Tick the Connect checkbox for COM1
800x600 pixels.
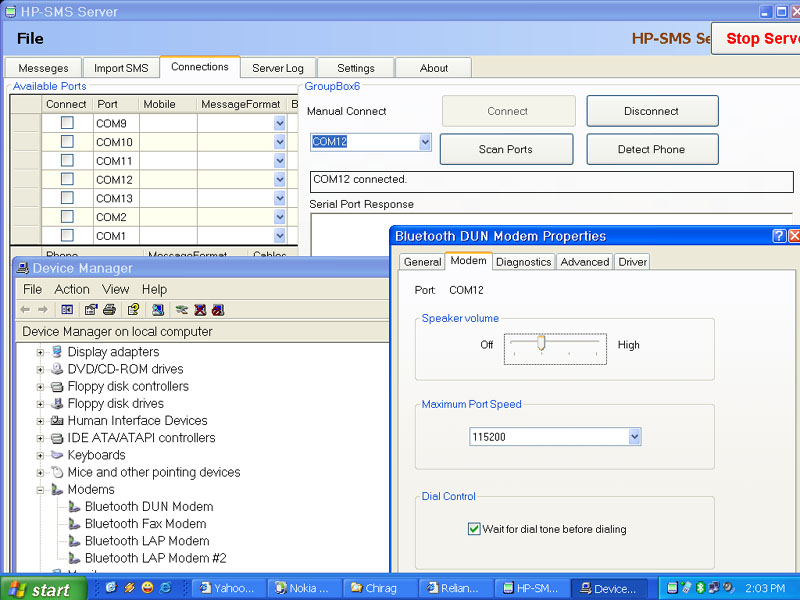point(67,235)
